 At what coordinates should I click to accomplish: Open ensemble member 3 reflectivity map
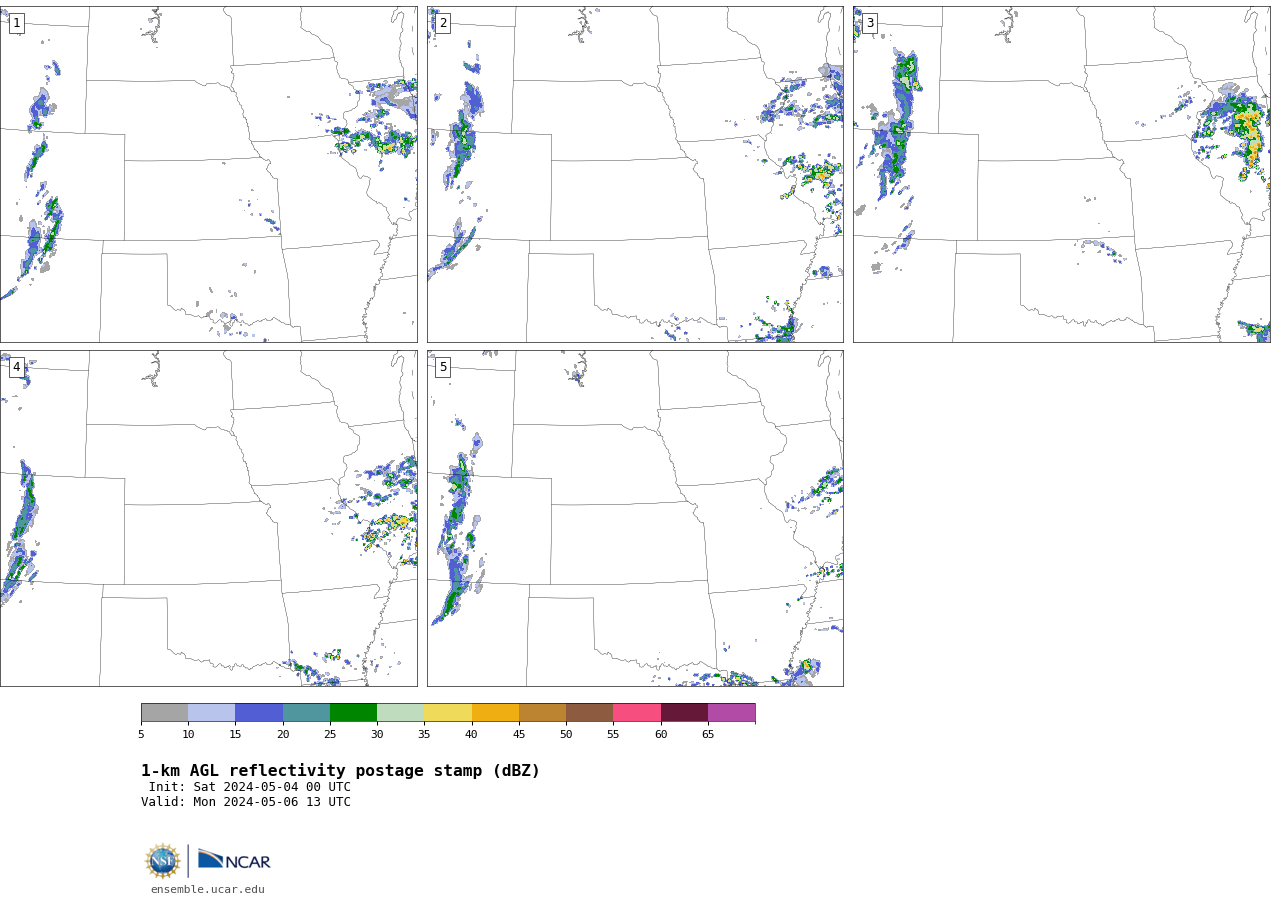coord(1061,174)
